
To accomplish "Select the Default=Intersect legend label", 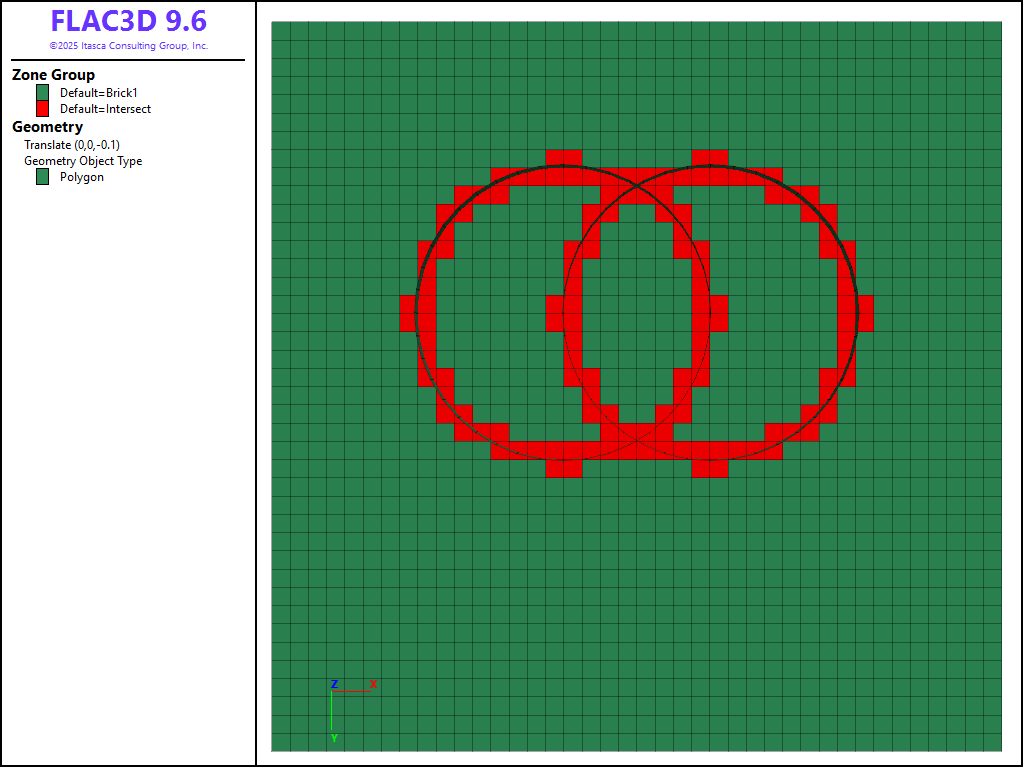I will (105, 109).
